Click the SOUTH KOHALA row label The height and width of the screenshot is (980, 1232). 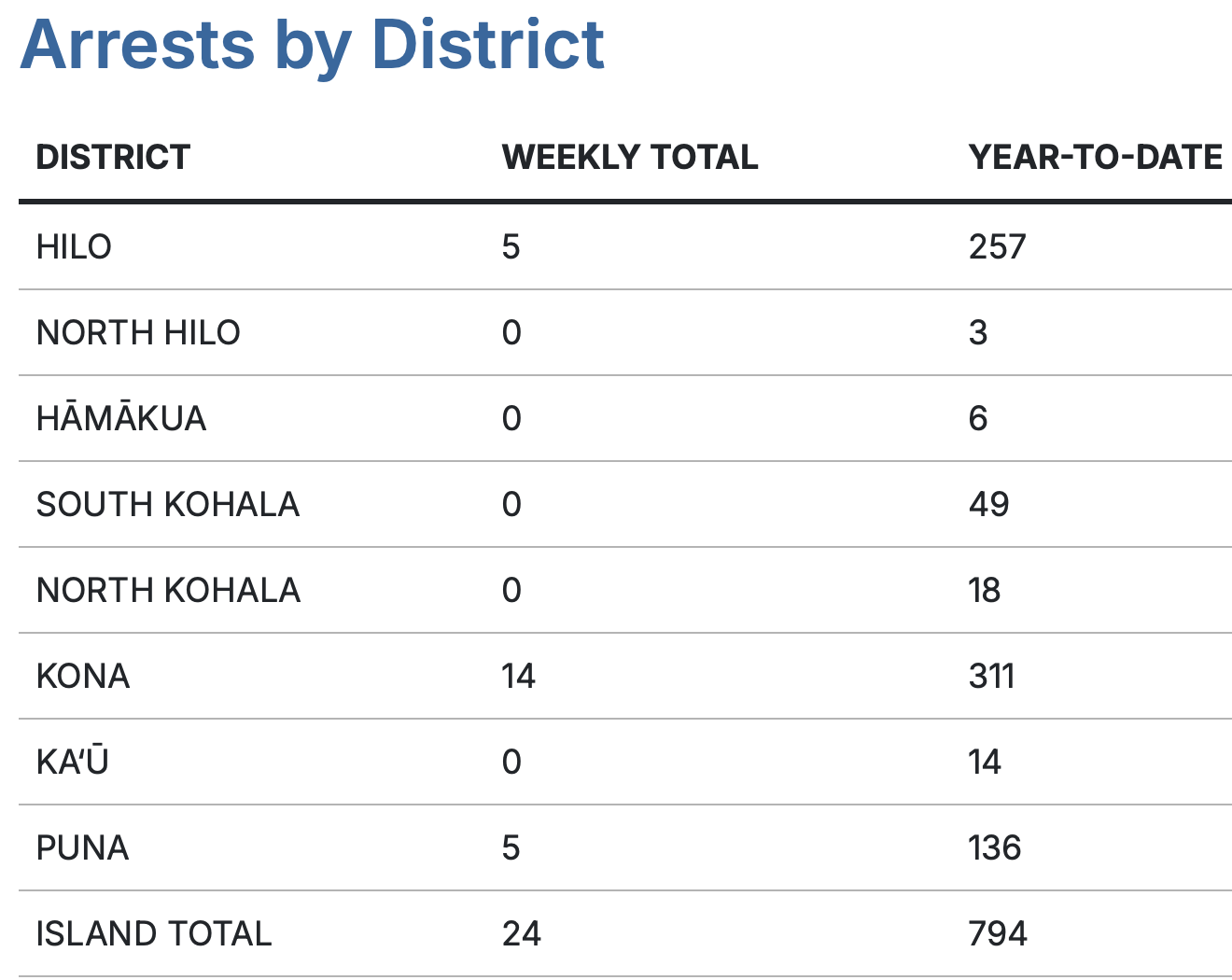168,505
